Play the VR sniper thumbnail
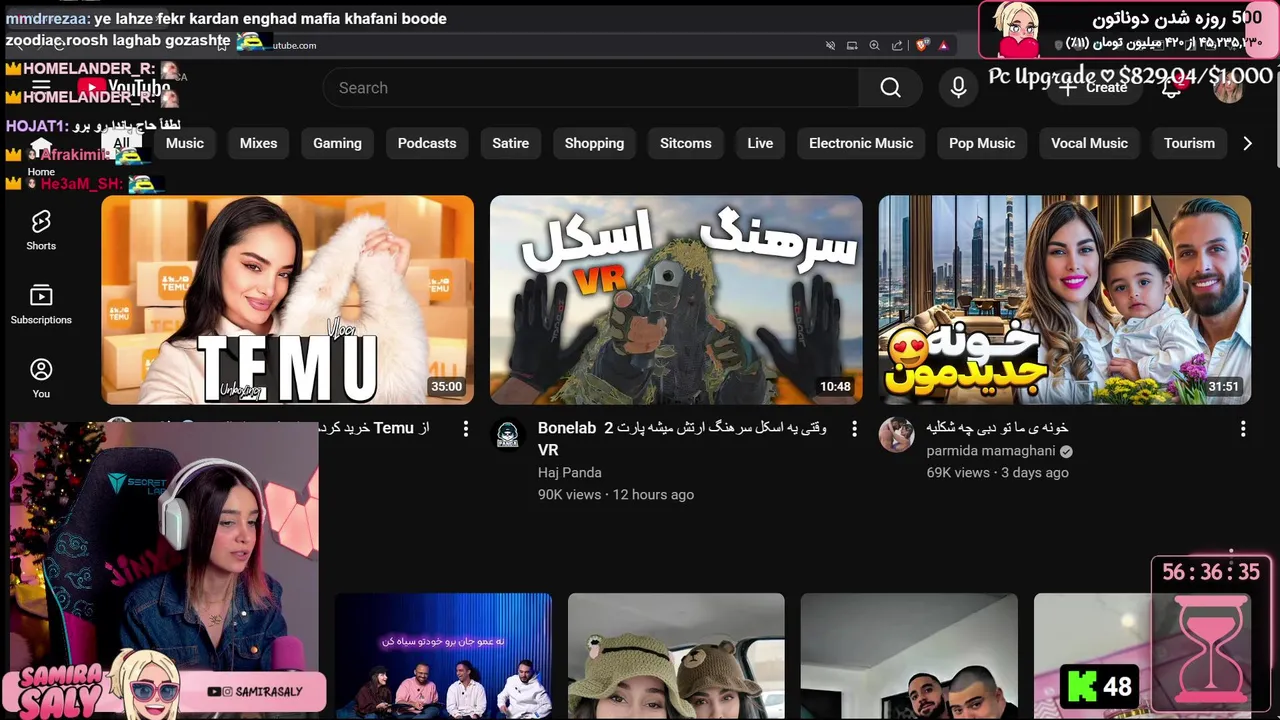1280x720 pixels. point(676,300)
